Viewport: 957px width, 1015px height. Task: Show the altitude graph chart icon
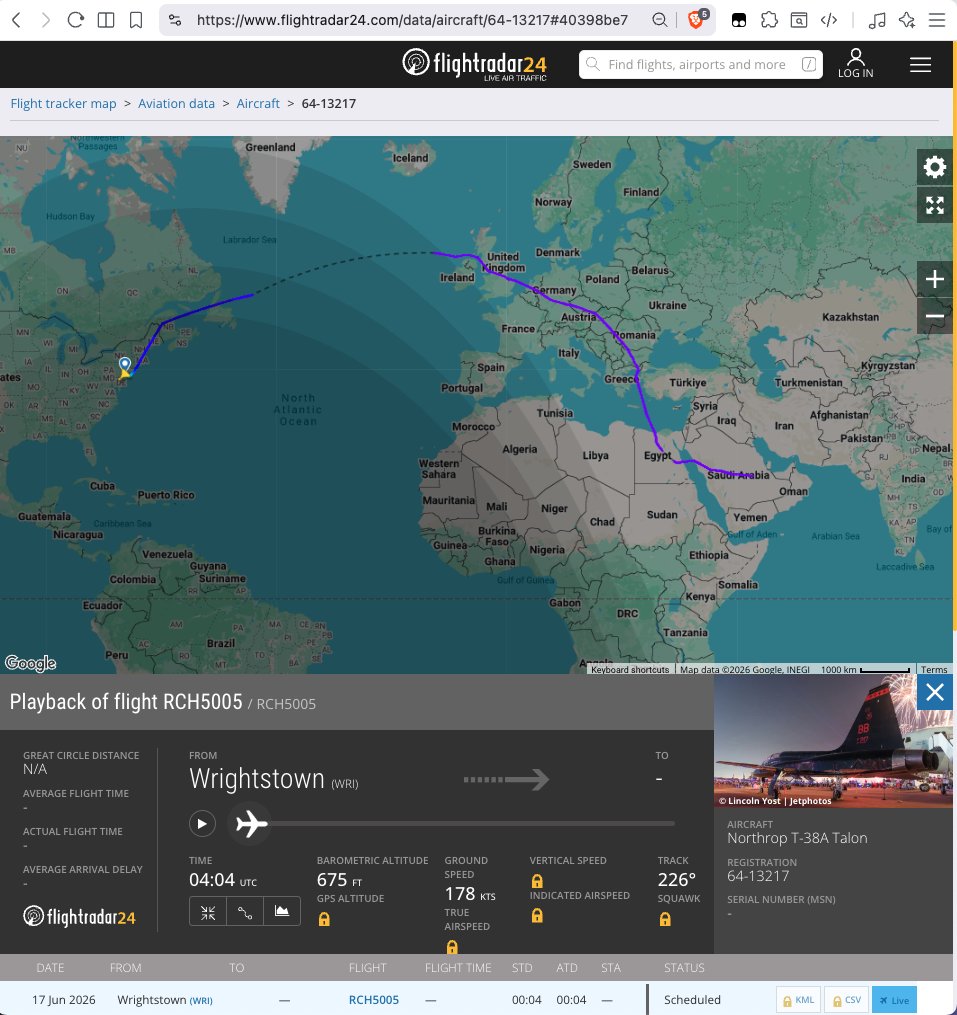point(282,911)
